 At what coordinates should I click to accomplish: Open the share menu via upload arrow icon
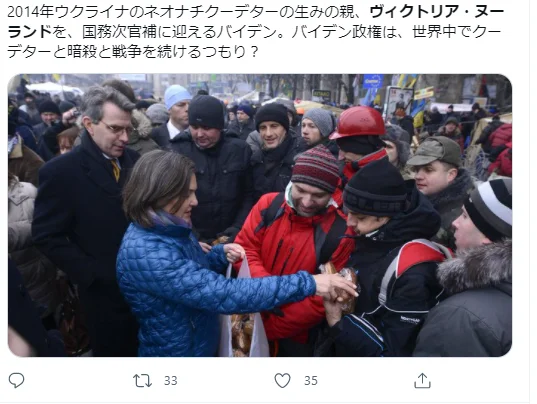(422, 380)
